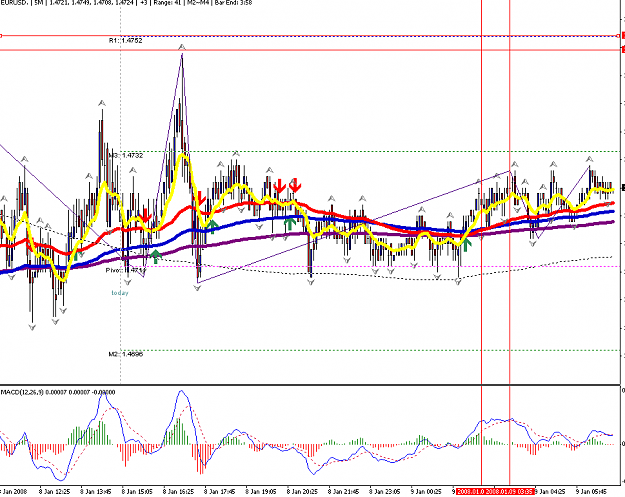Click the '9 Jan 05:45' time axis label
The height and width of the screenshot is (497, 625).
point(592,491)
